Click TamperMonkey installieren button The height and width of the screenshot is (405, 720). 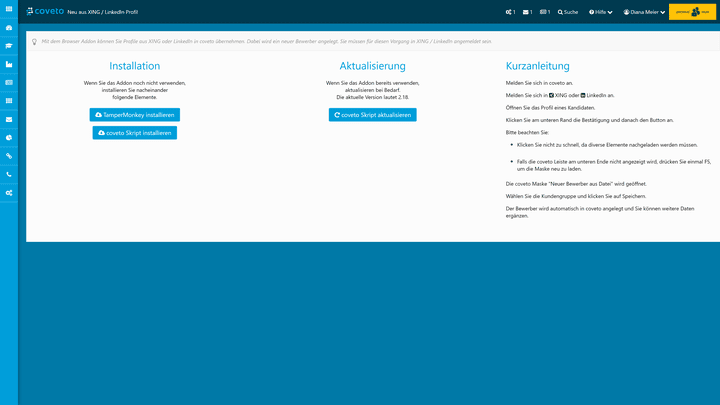(x=135, y=115)
